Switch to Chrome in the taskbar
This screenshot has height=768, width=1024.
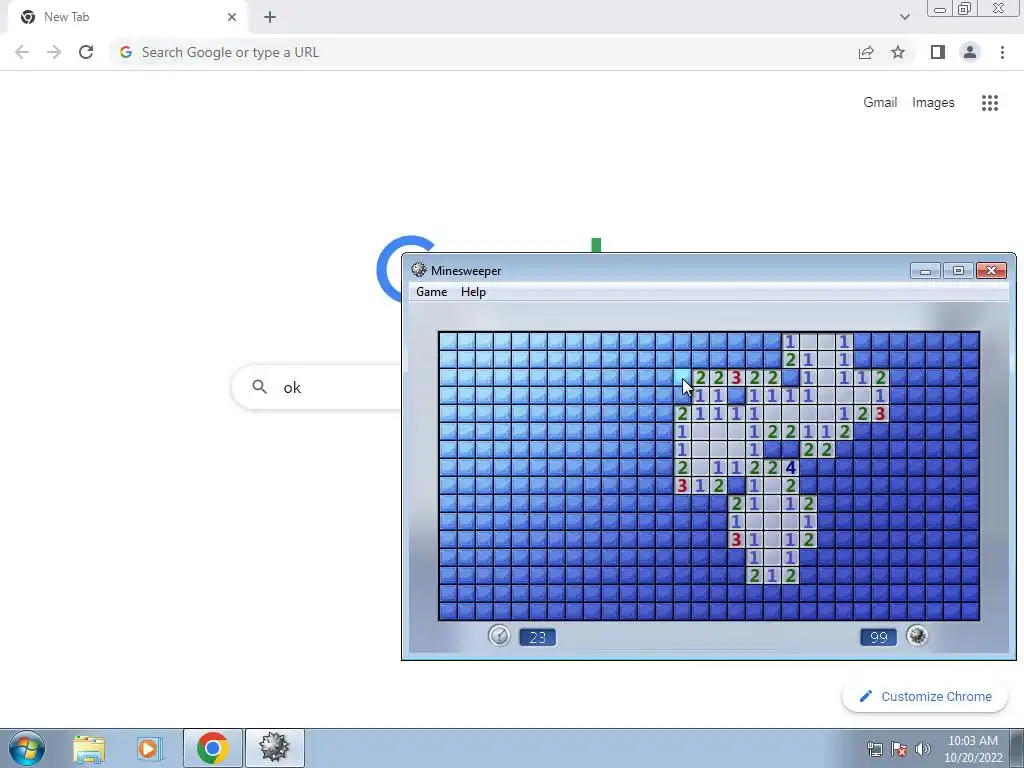point(213,748)
